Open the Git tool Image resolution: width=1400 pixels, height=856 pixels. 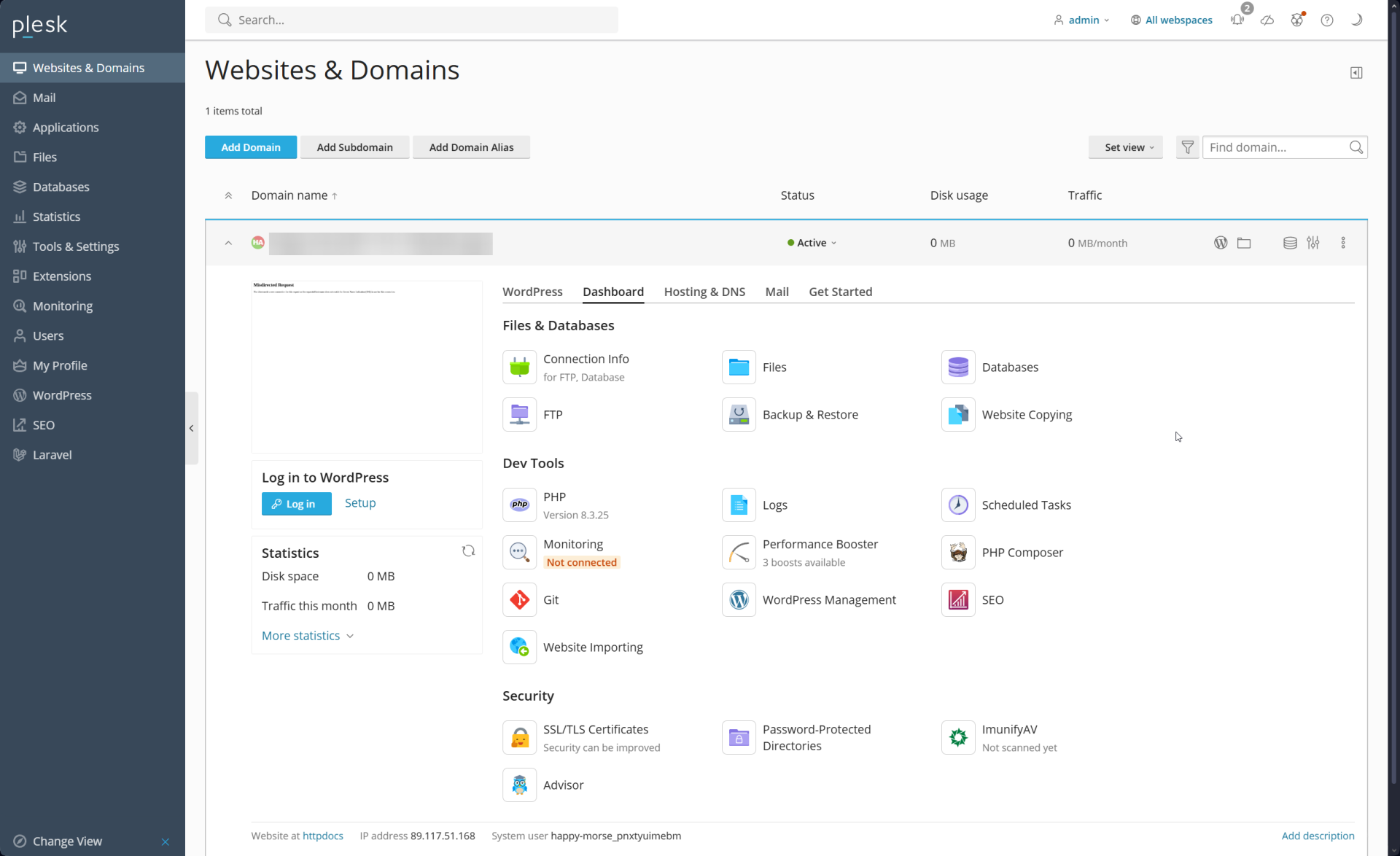click(531, 599)
